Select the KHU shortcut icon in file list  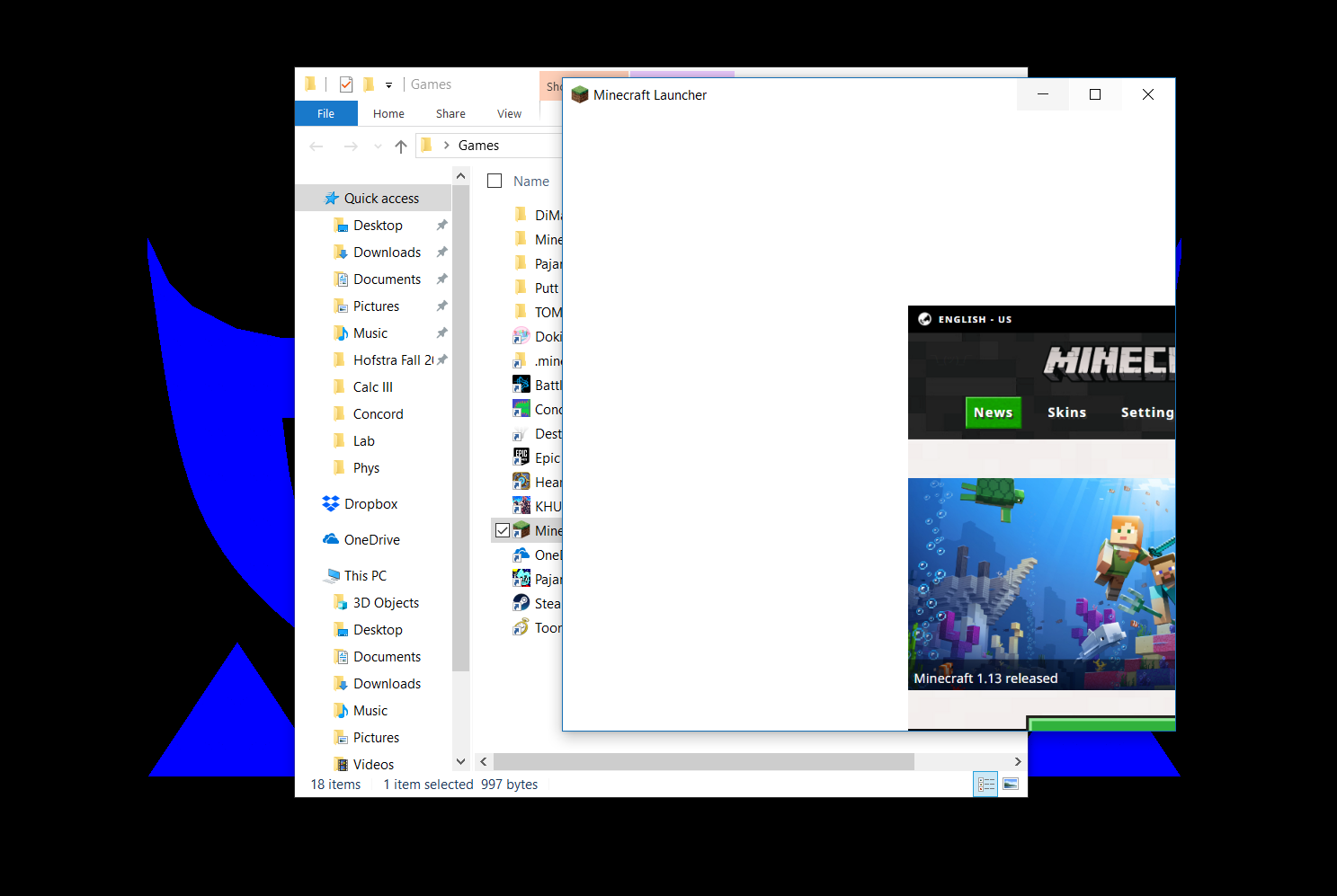521,506
